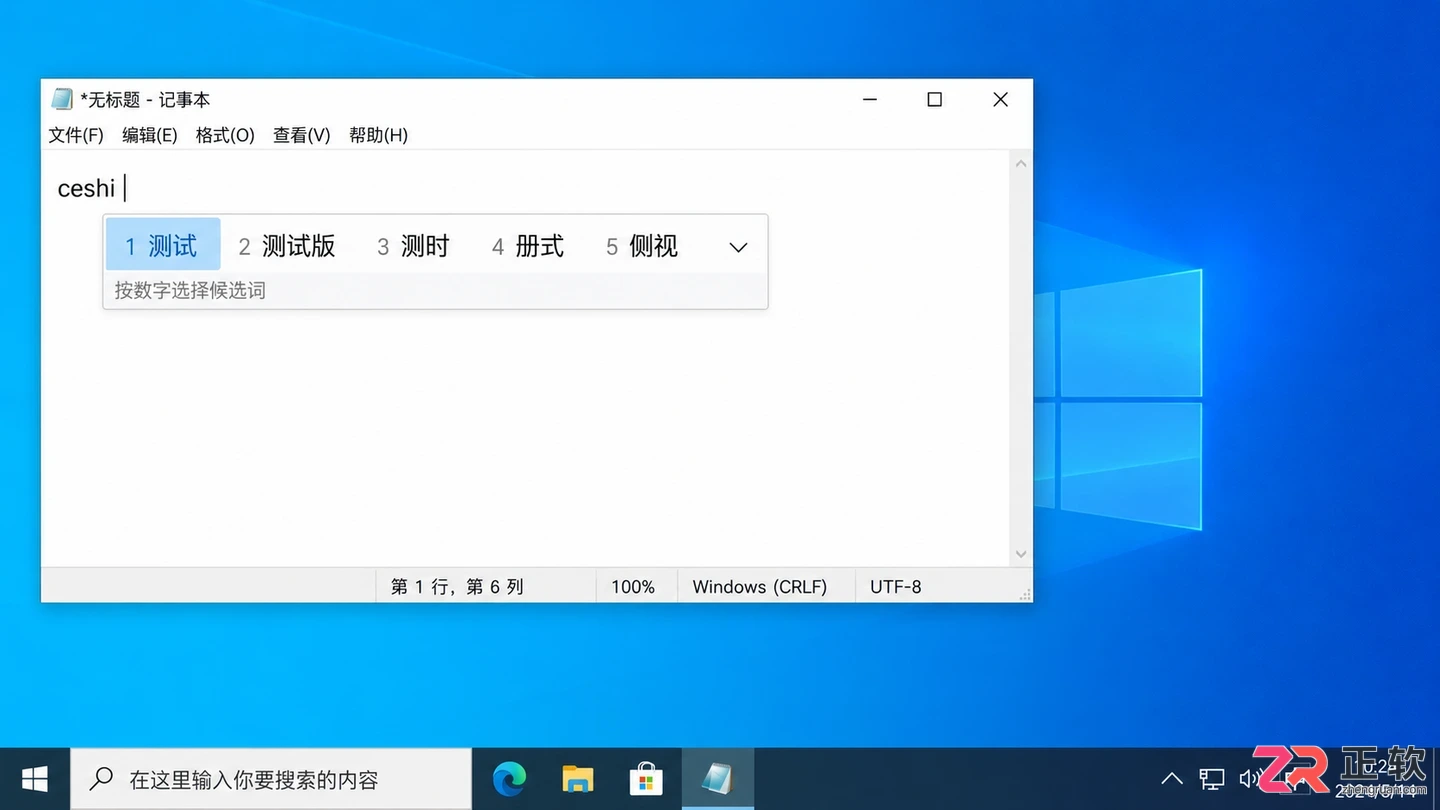The width and height of the screenshot is (1440, 810).
Task: Maximize the Notepad window
Action: [x=935, y=99]
